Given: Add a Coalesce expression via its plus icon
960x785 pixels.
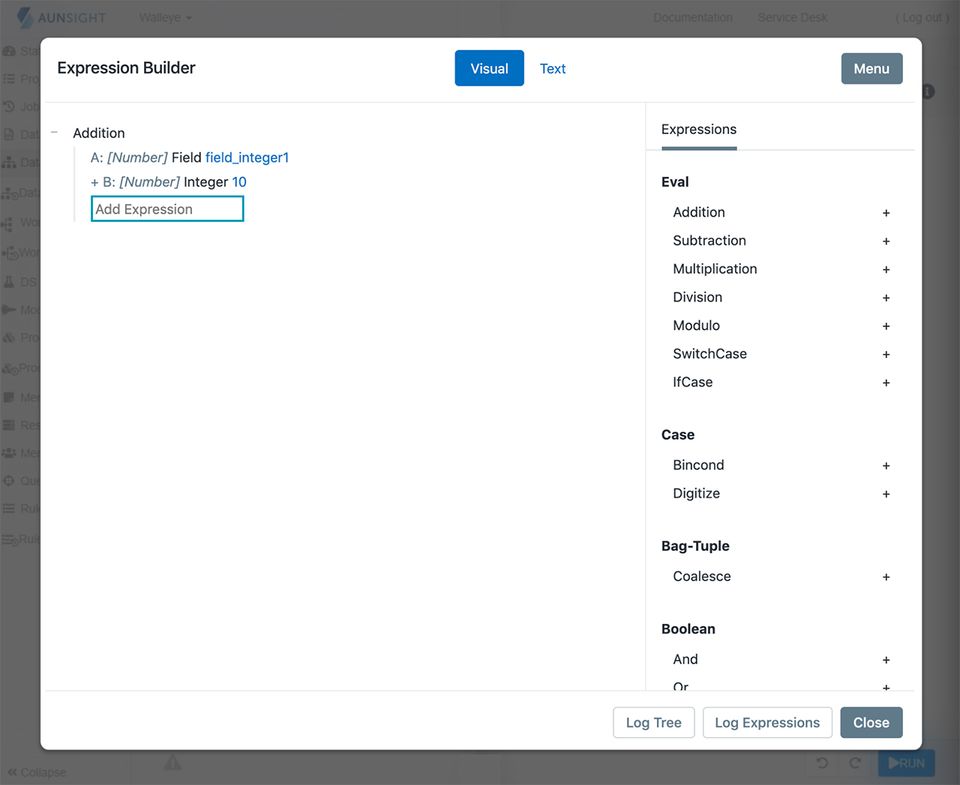Looking at the screenshot, I should [886, 577].
